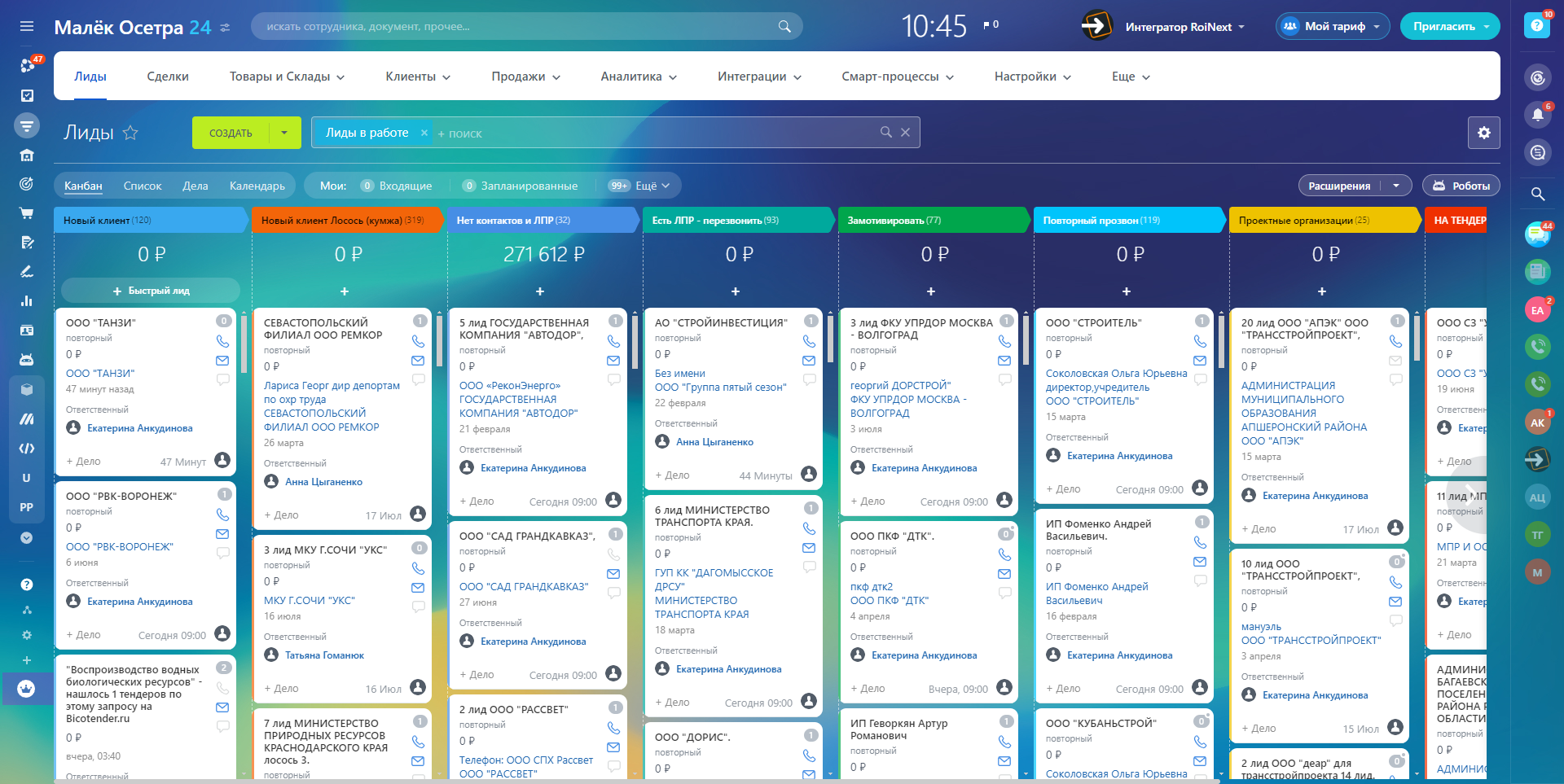Viewport: 1564px width, 784px height.
Task: Click the phone icon on ООО "ТАНЗИ" card
Action: [x=222, y=341]
